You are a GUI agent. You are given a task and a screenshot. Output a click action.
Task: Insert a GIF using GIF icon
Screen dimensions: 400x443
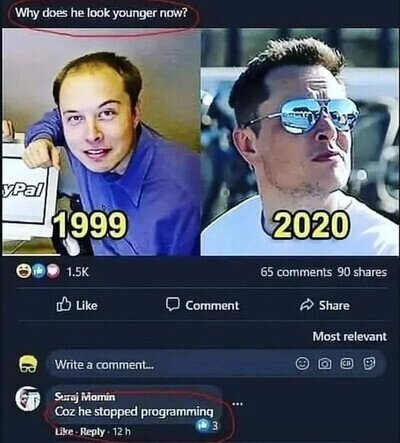point(346,364)
